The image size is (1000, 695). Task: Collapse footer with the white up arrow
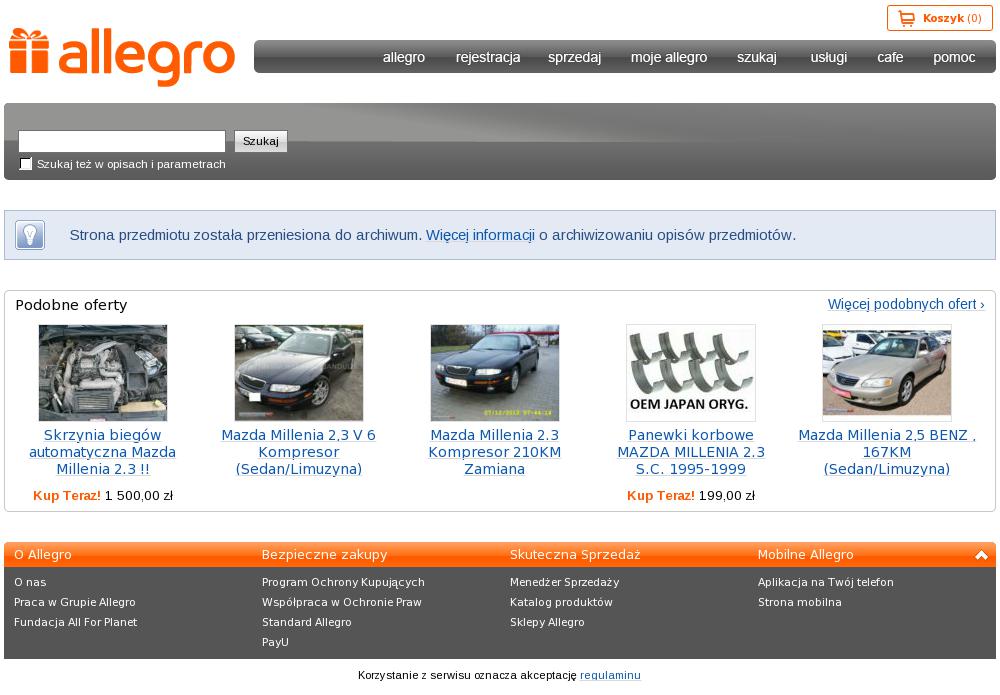click(981, 555)
